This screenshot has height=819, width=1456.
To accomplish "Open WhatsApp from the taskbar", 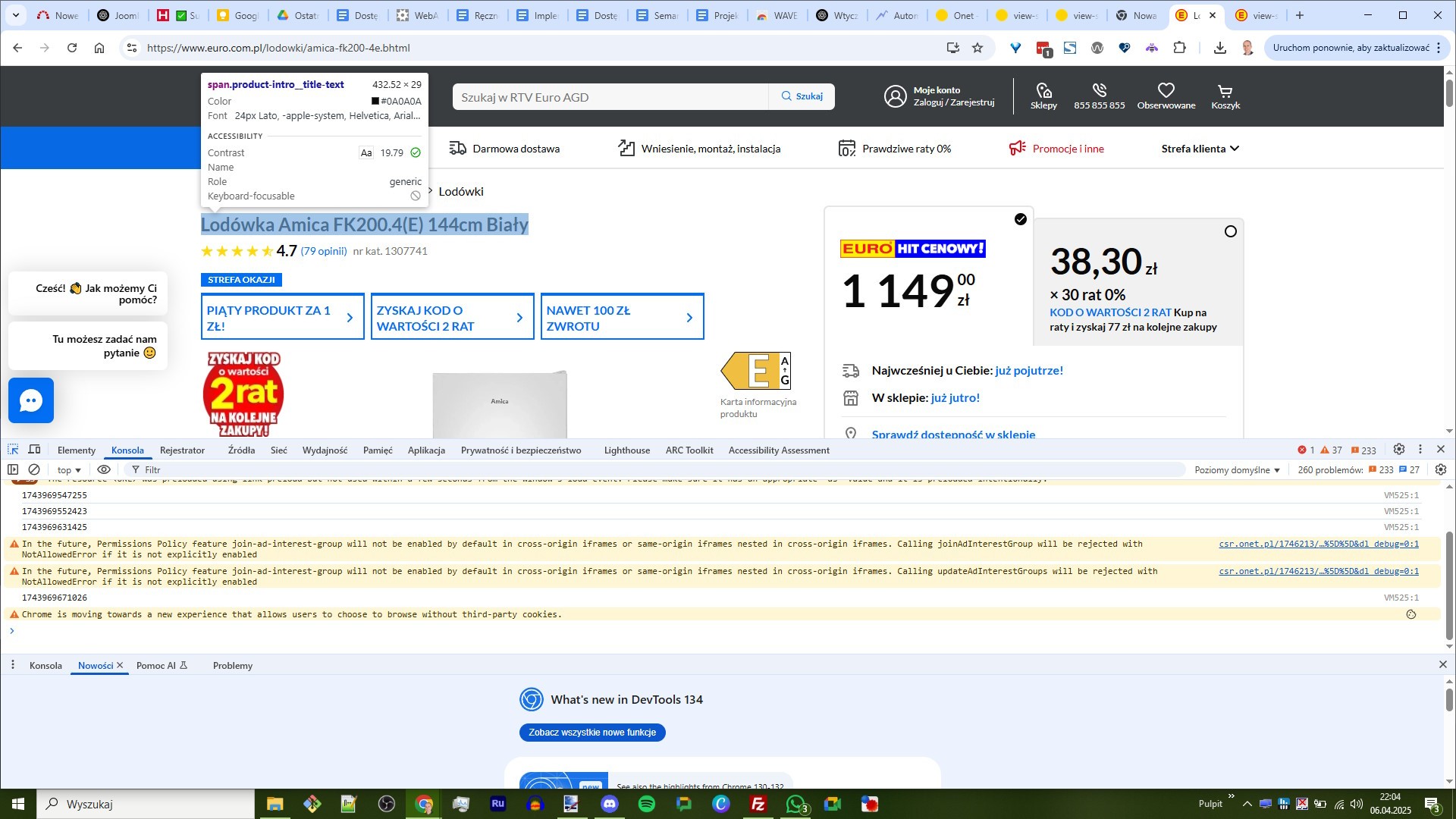I will [x=795, y=804].
